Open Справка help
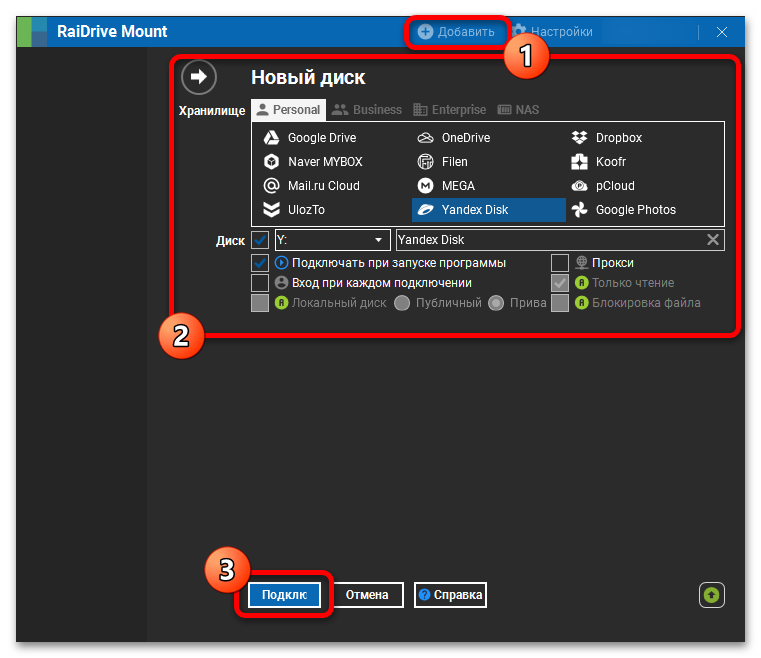The height and width of the screenshot is (658, 761). pyautogui.click(x=450, y=594)
